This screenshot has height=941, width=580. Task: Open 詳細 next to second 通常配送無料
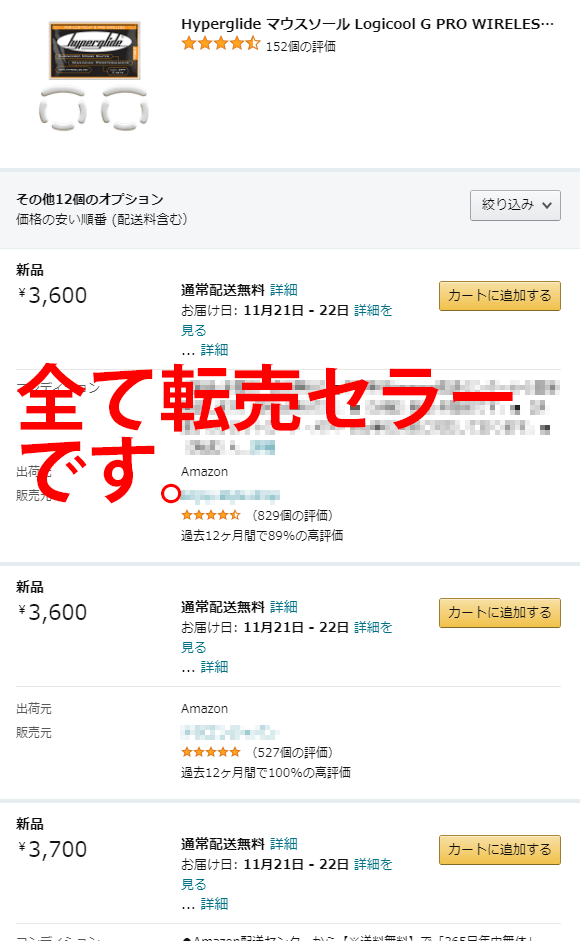tap(283, 607)
